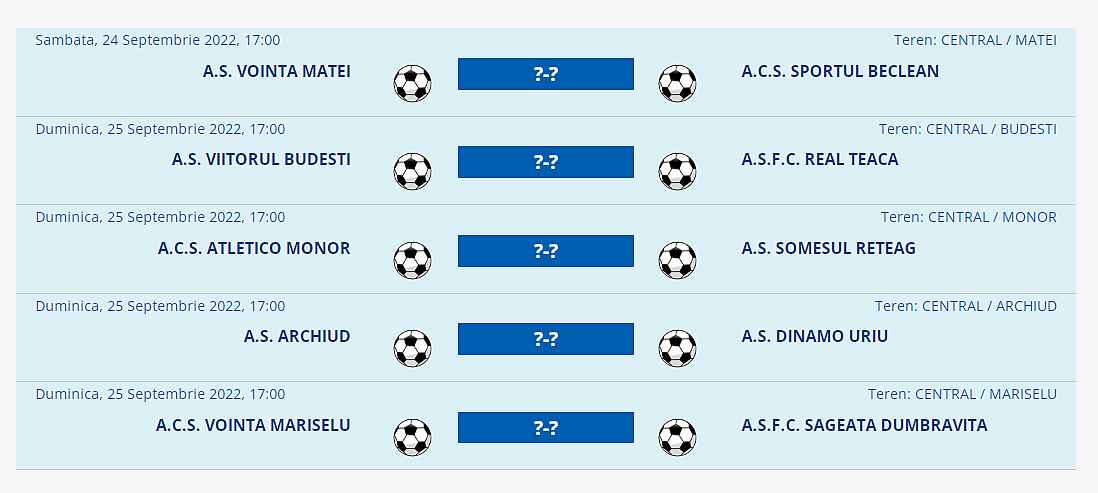
Task: Click the soccer ball beside A.C.S. Vointa Mariselu
Action: 412,437
